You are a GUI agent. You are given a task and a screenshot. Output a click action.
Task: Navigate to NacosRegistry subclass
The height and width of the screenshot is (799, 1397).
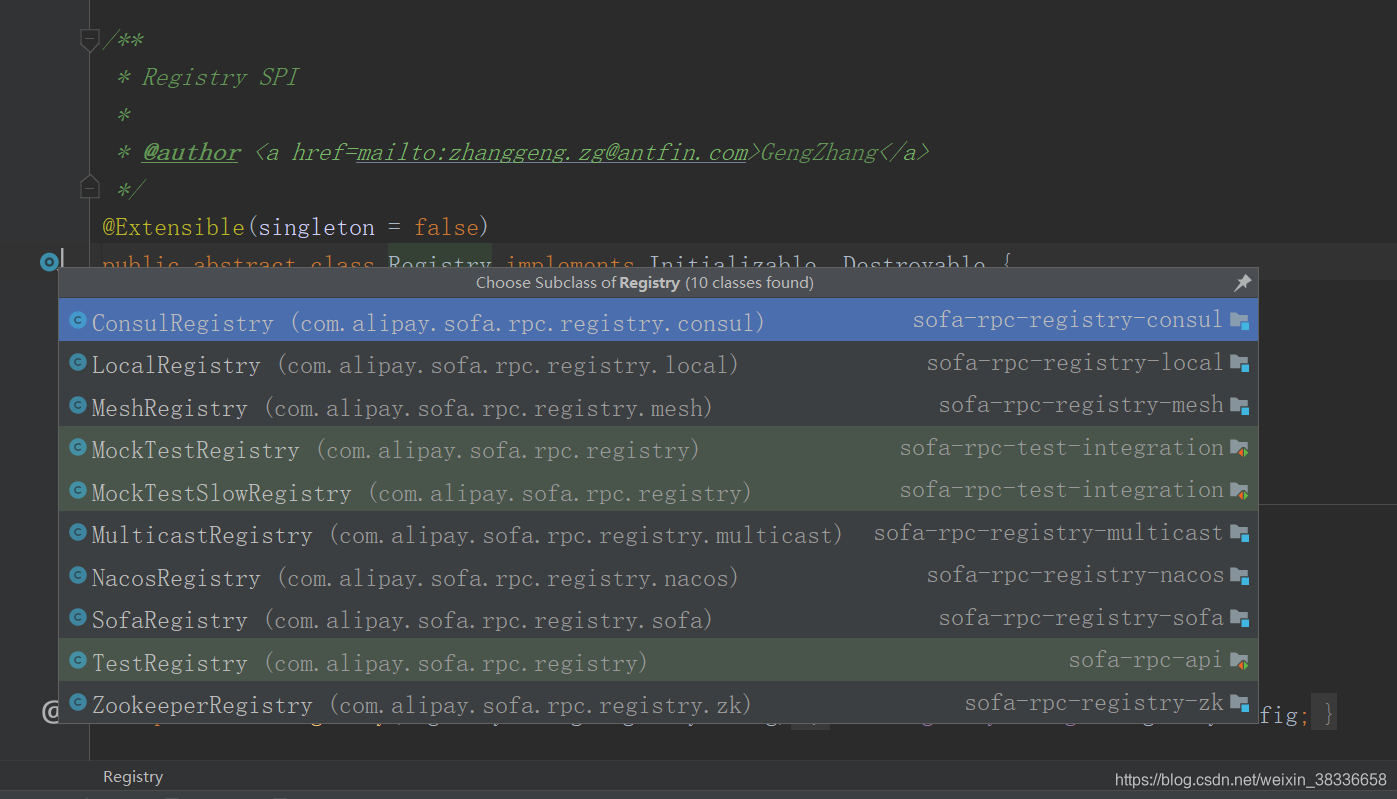(x=658, y=576)
